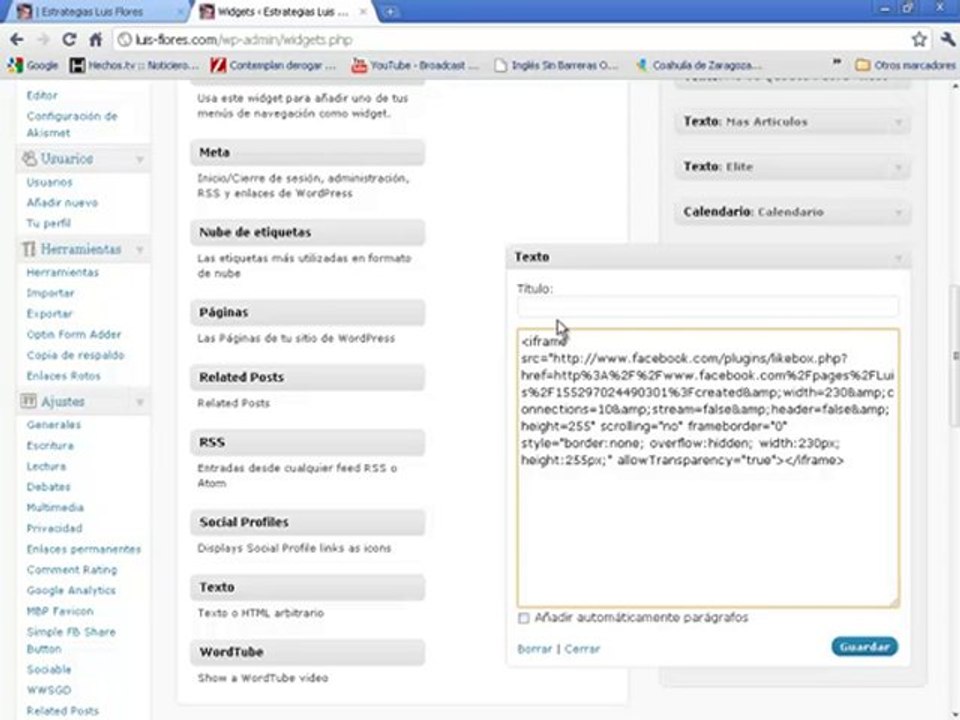Screen dimensions: 960x720
Task: Select the available Related Posts widget
Action: point(307,378)
